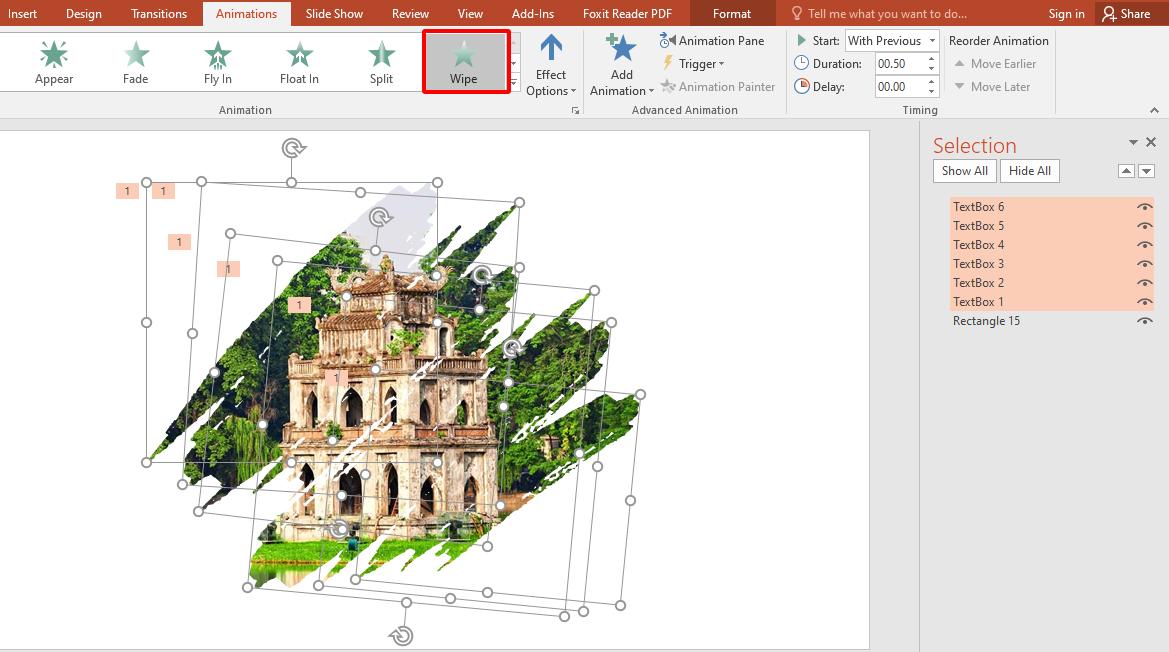This screenshot has width=1169, height=652.
Task: Select the Appear animation
Action: (53, 60)
